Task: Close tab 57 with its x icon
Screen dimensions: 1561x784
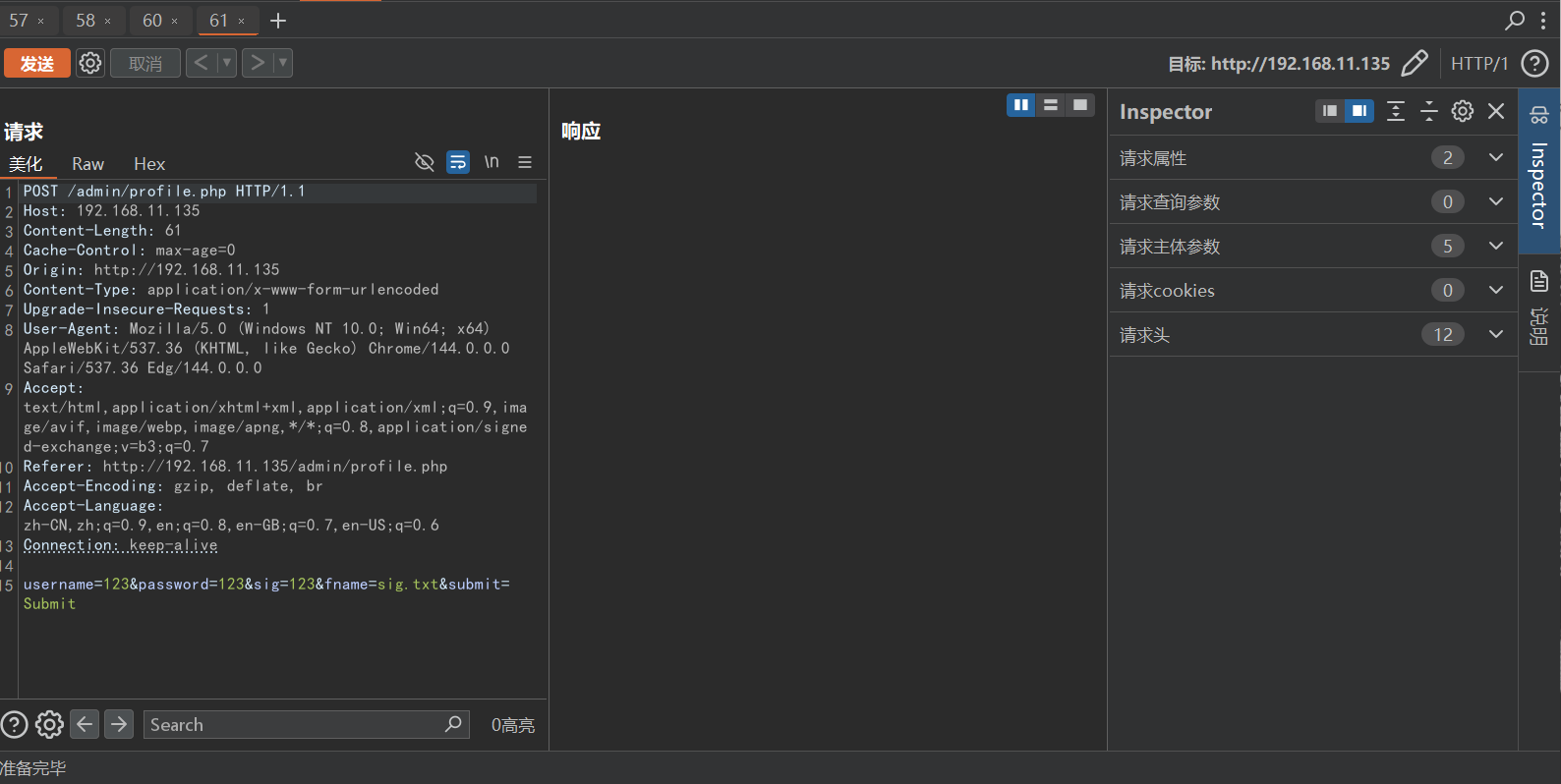Action: pyautogui.click(x=41, y=21)
